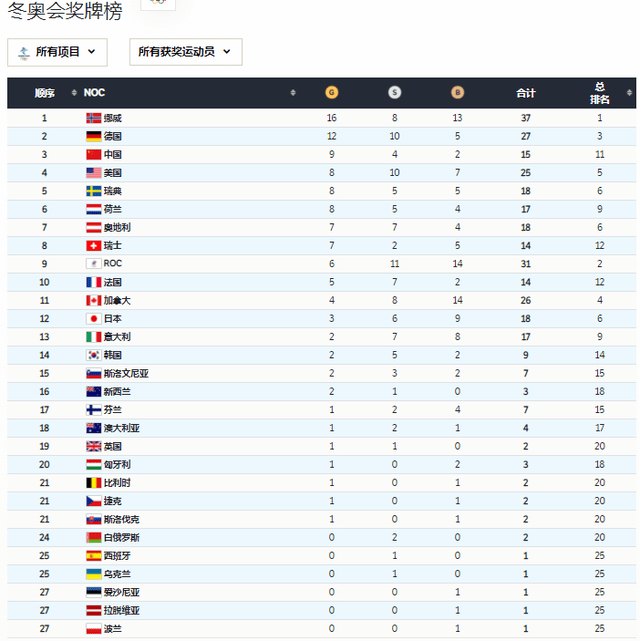640x641 pixels.
Task: Click the bronze medal B header icon
Action: [457, 92]
